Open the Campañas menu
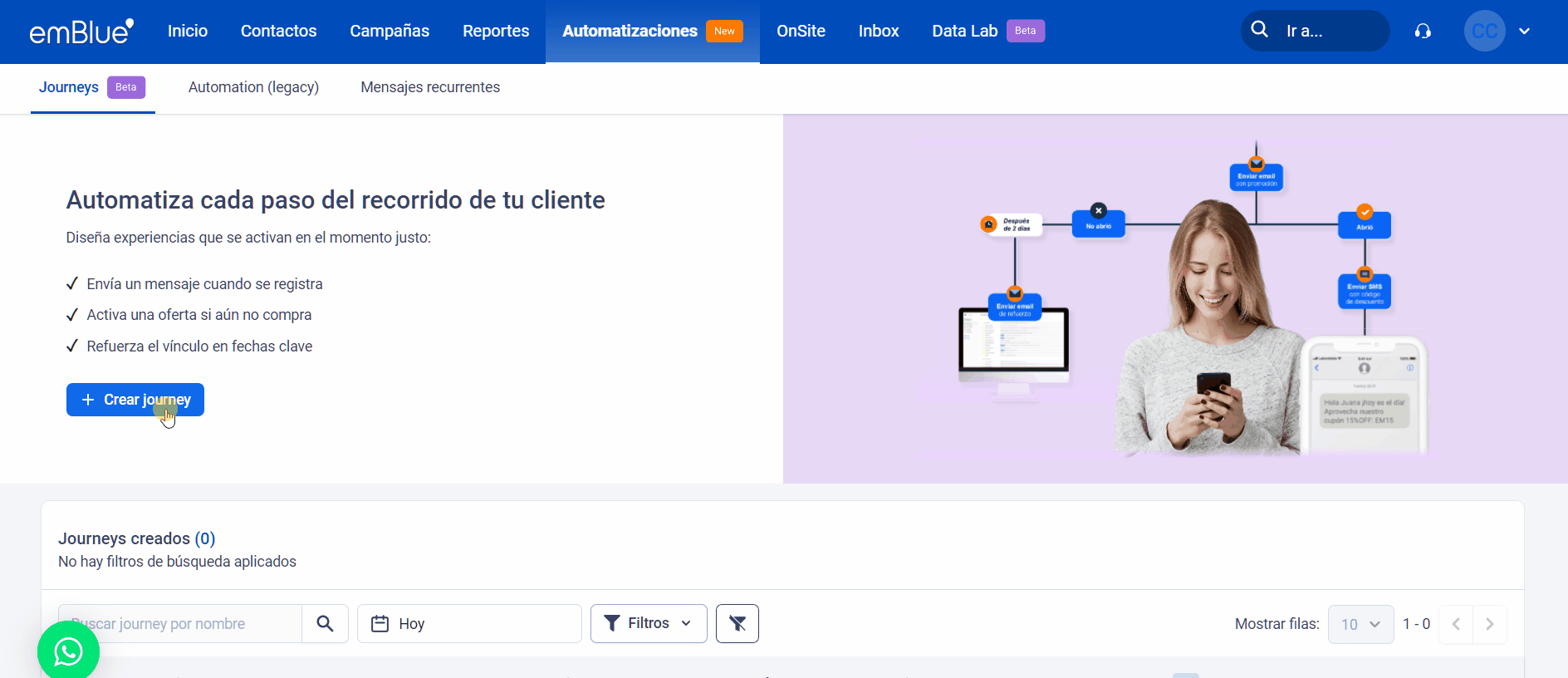The image size is (1568, 678). [x=390, y=32]
